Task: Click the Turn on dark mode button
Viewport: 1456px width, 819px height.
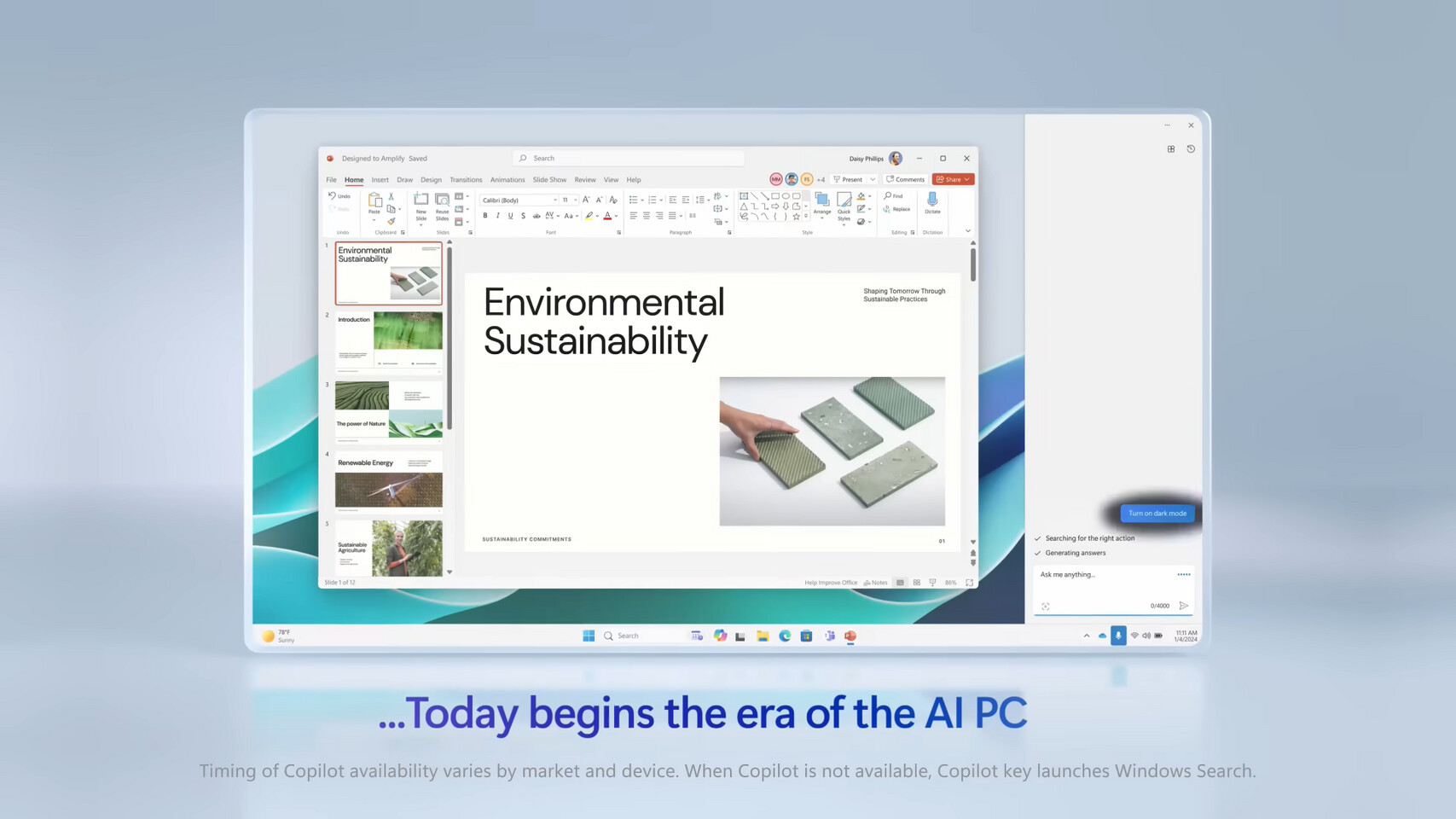Action: 1157,514
